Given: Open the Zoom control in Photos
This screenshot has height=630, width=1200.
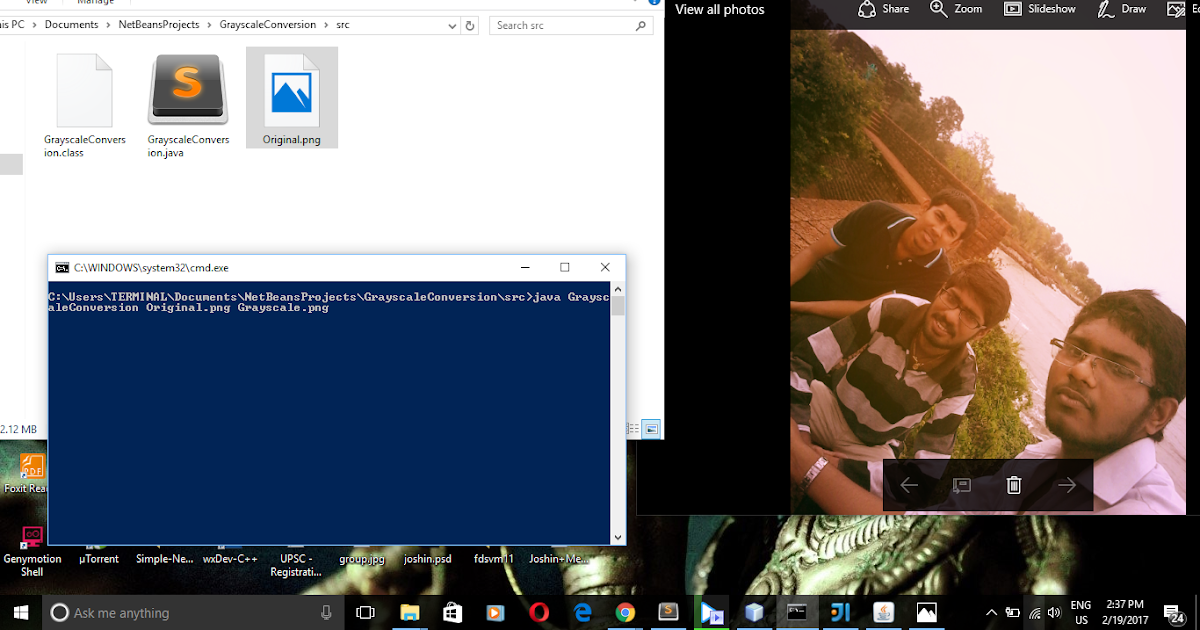Looking at the screenshot, I should pyautogui.click(x=956, y=9).
